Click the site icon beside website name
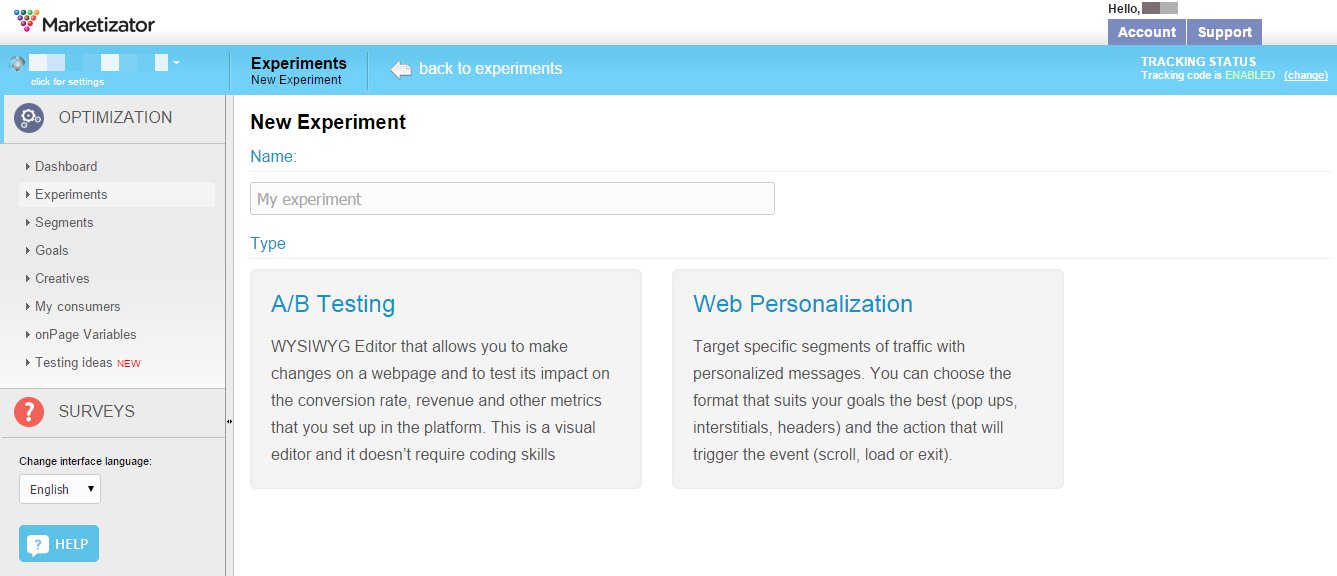 [x=16, y=63]
